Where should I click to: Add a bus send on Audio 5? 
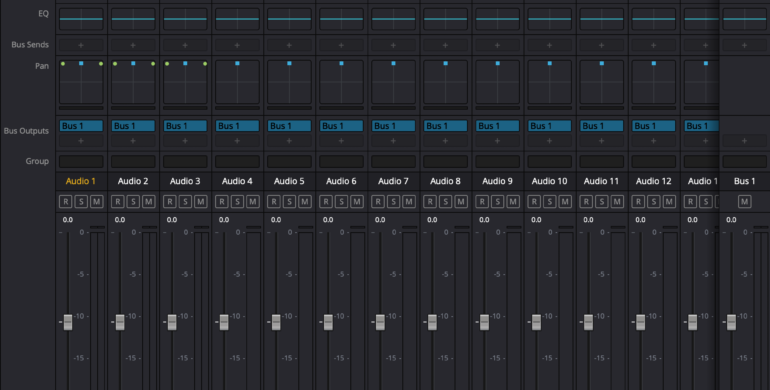click(x=289, y=45)
